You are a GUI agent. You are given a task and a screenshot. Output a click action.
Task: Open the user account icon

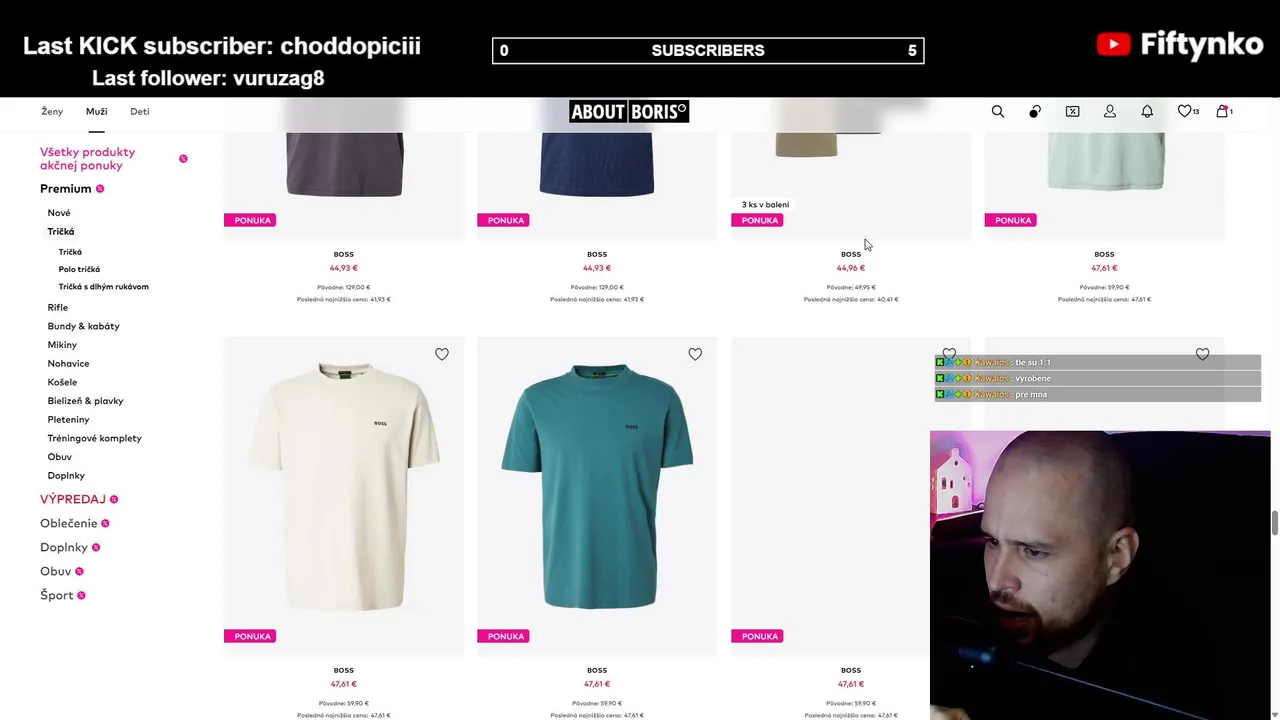click(x=1110, y=112)
